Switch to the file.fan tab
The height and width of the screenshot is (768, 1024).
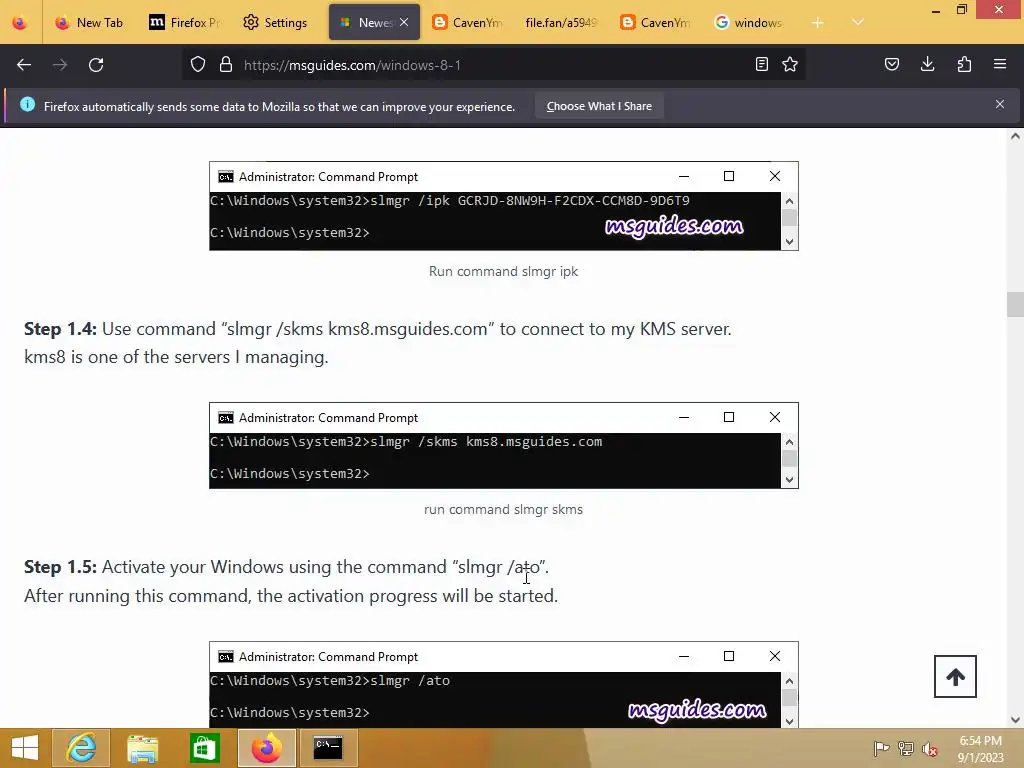click(560, 22)
